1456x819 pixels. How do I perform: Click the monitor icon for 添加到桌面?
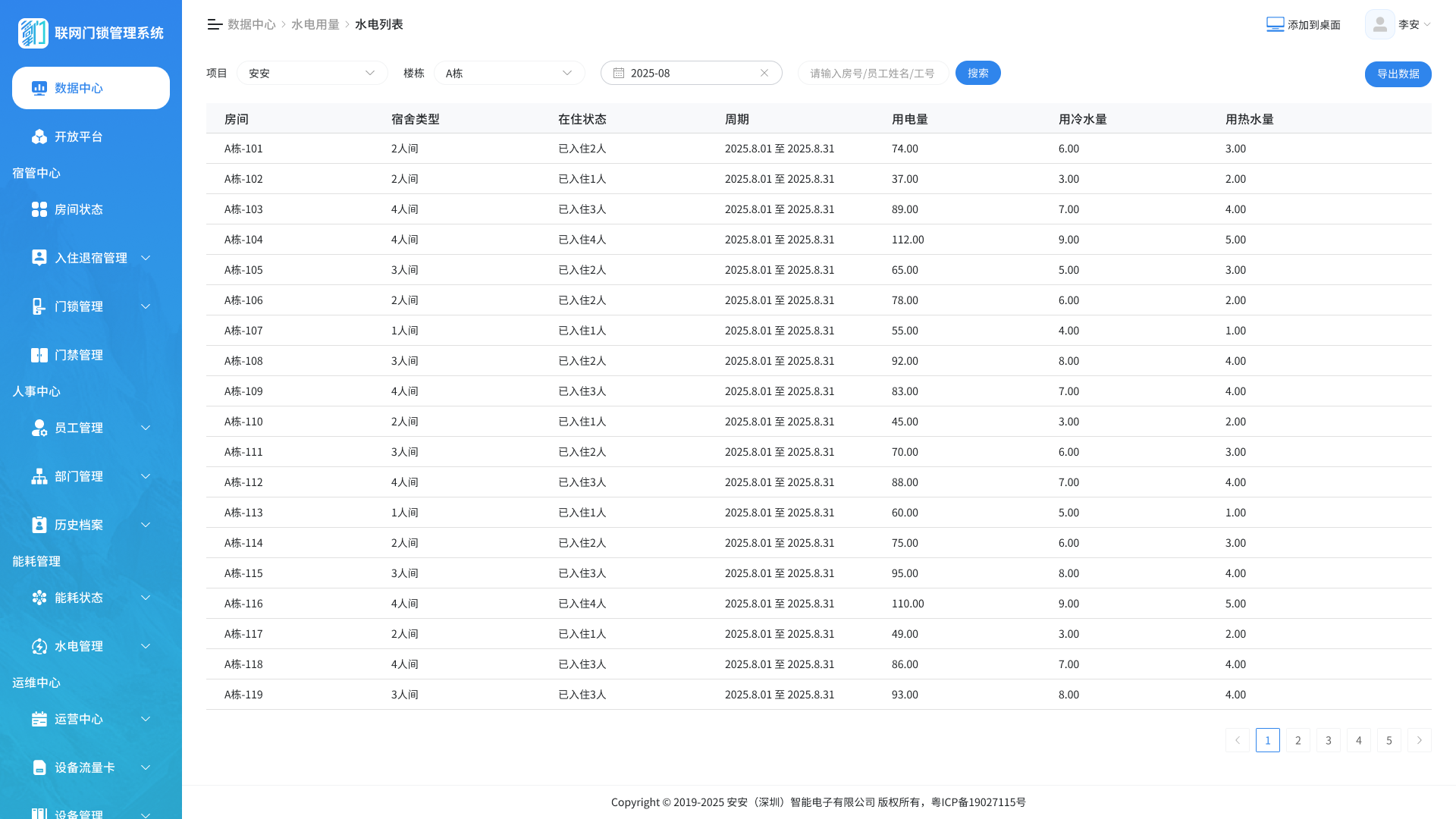click(1276, 24)
